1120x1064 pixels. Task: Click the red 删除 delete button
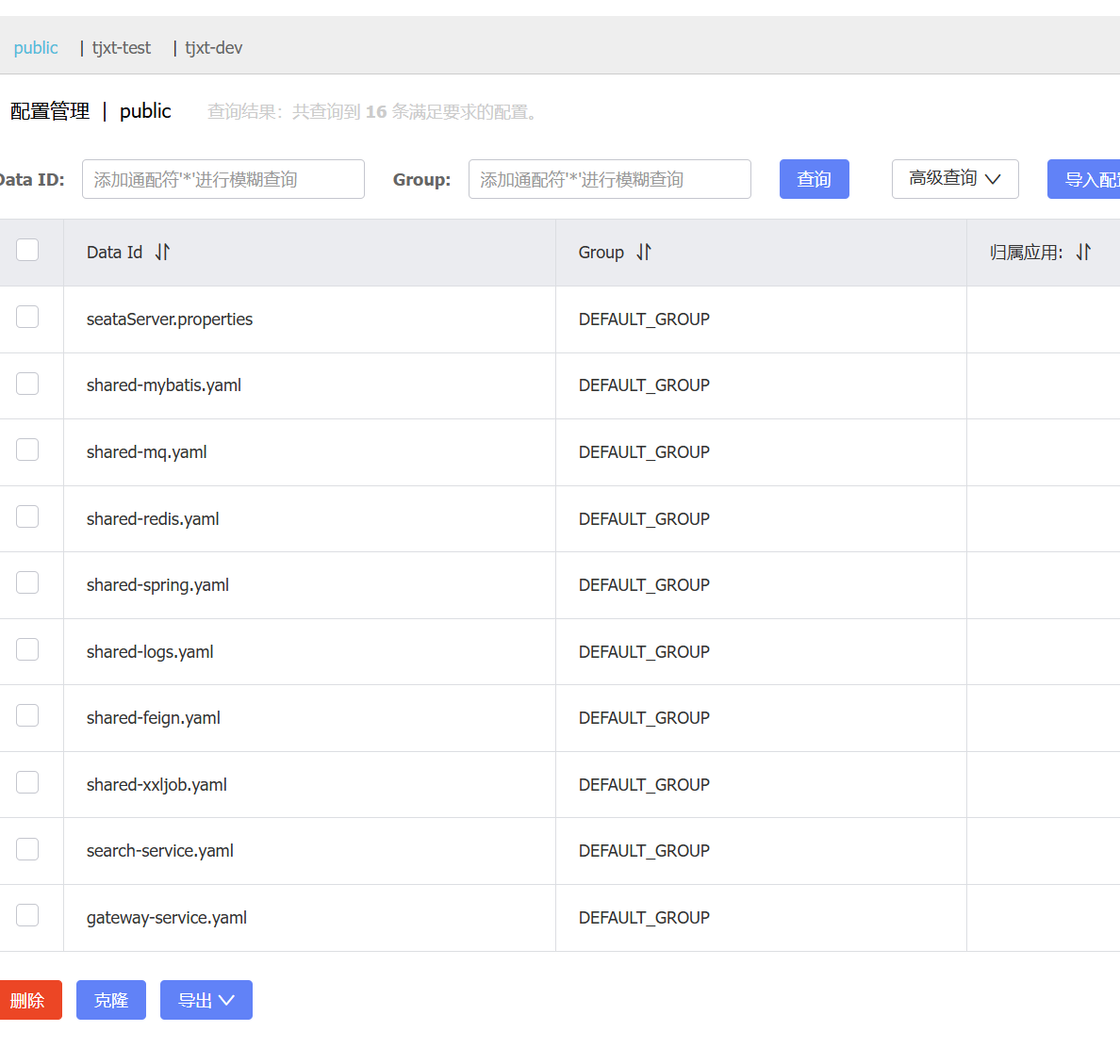tap(28, 1000)
